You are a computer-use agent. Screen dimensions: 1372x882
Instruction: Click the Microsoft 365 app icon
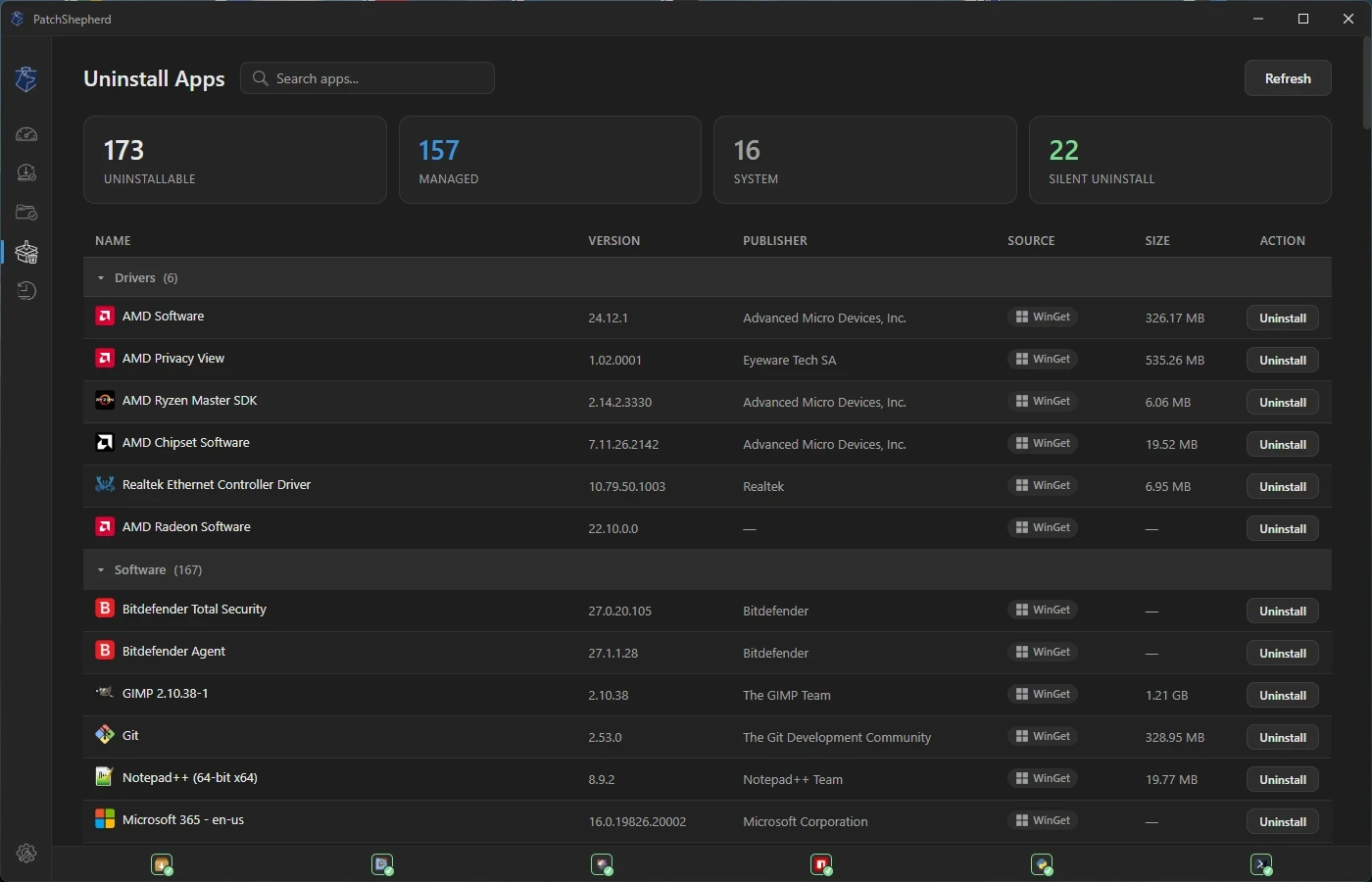coord(105,819)
